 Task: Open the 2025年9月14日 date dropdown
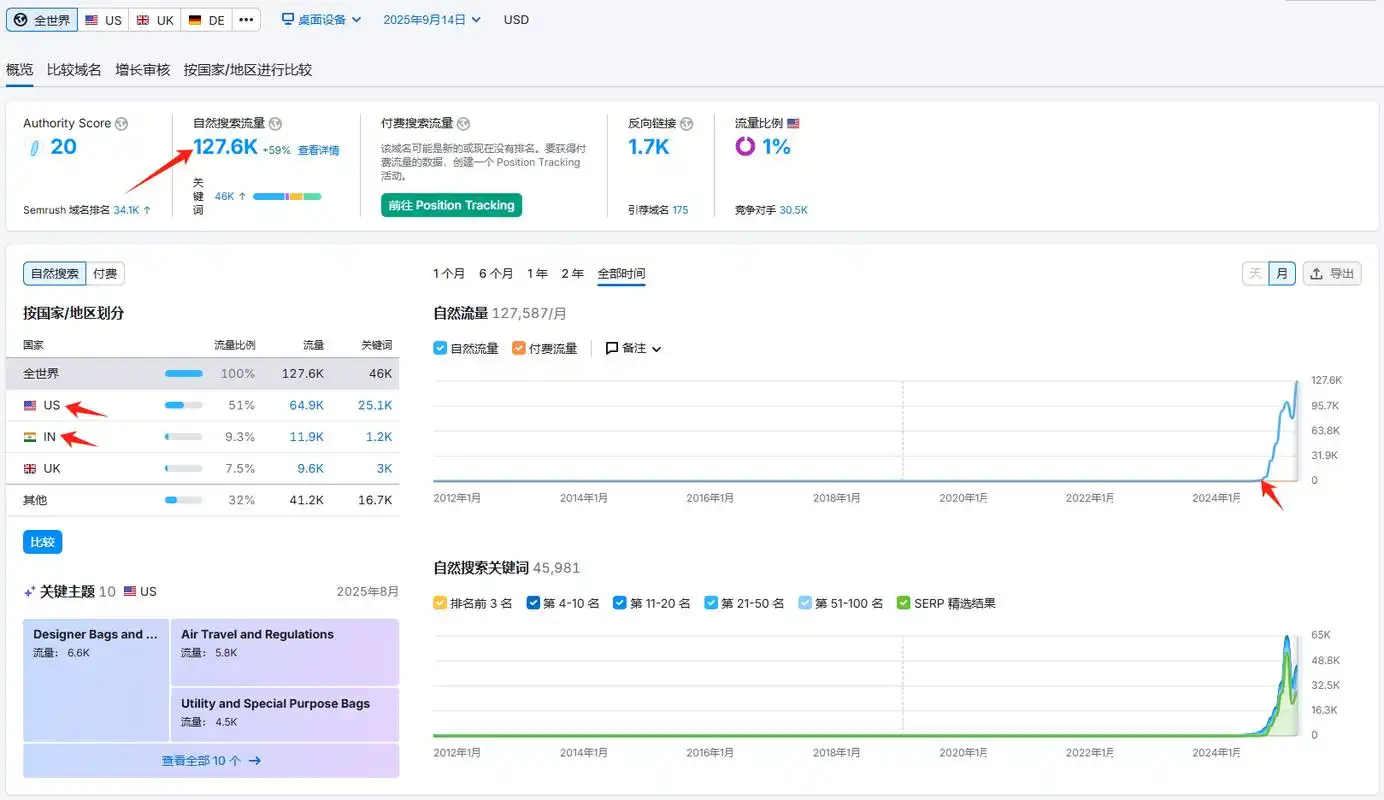[430, 19]
